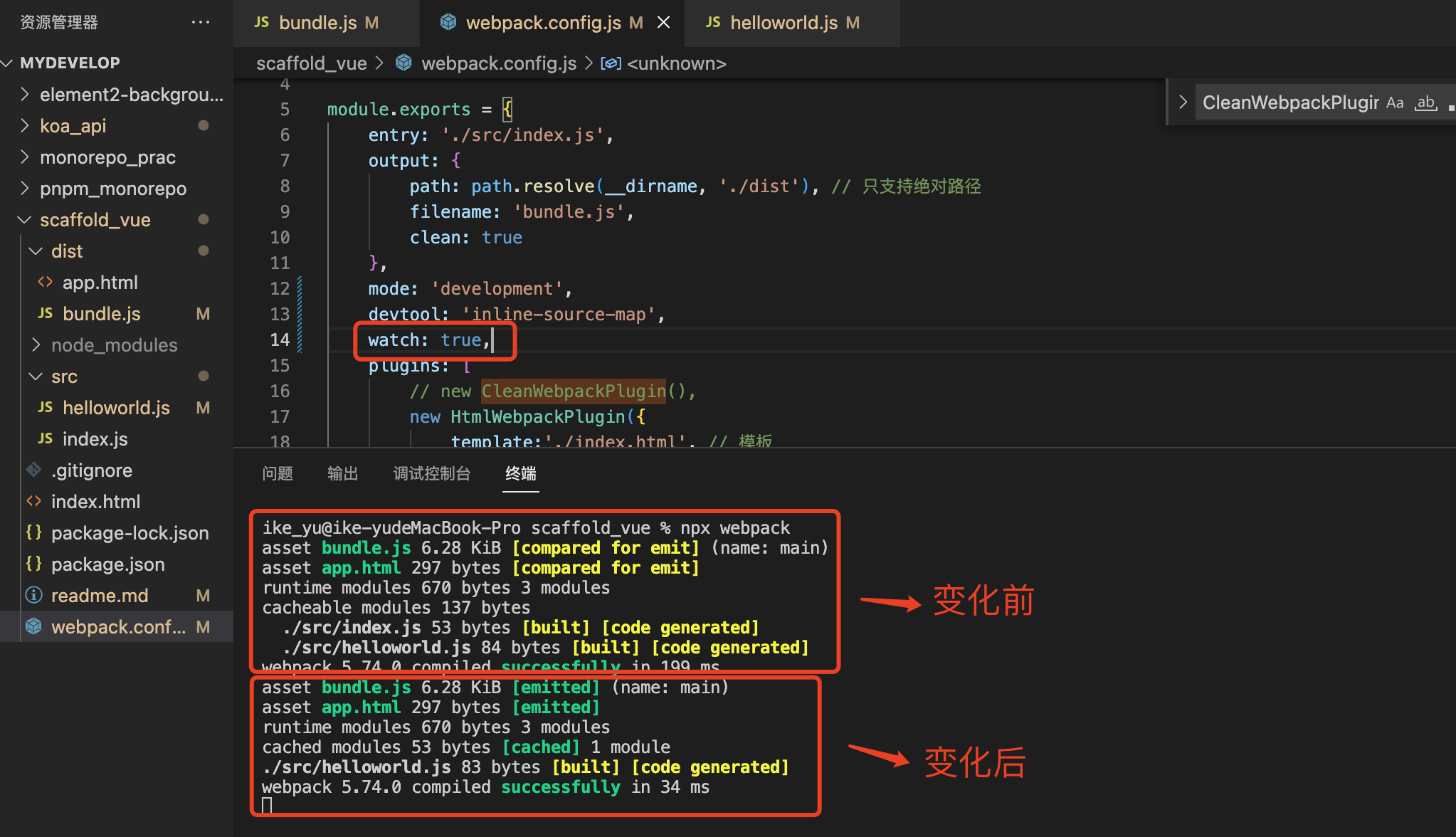1456x837 pixels.
Task: Click the find input field with CleanWebpackPlugin
Action: 1289,103
